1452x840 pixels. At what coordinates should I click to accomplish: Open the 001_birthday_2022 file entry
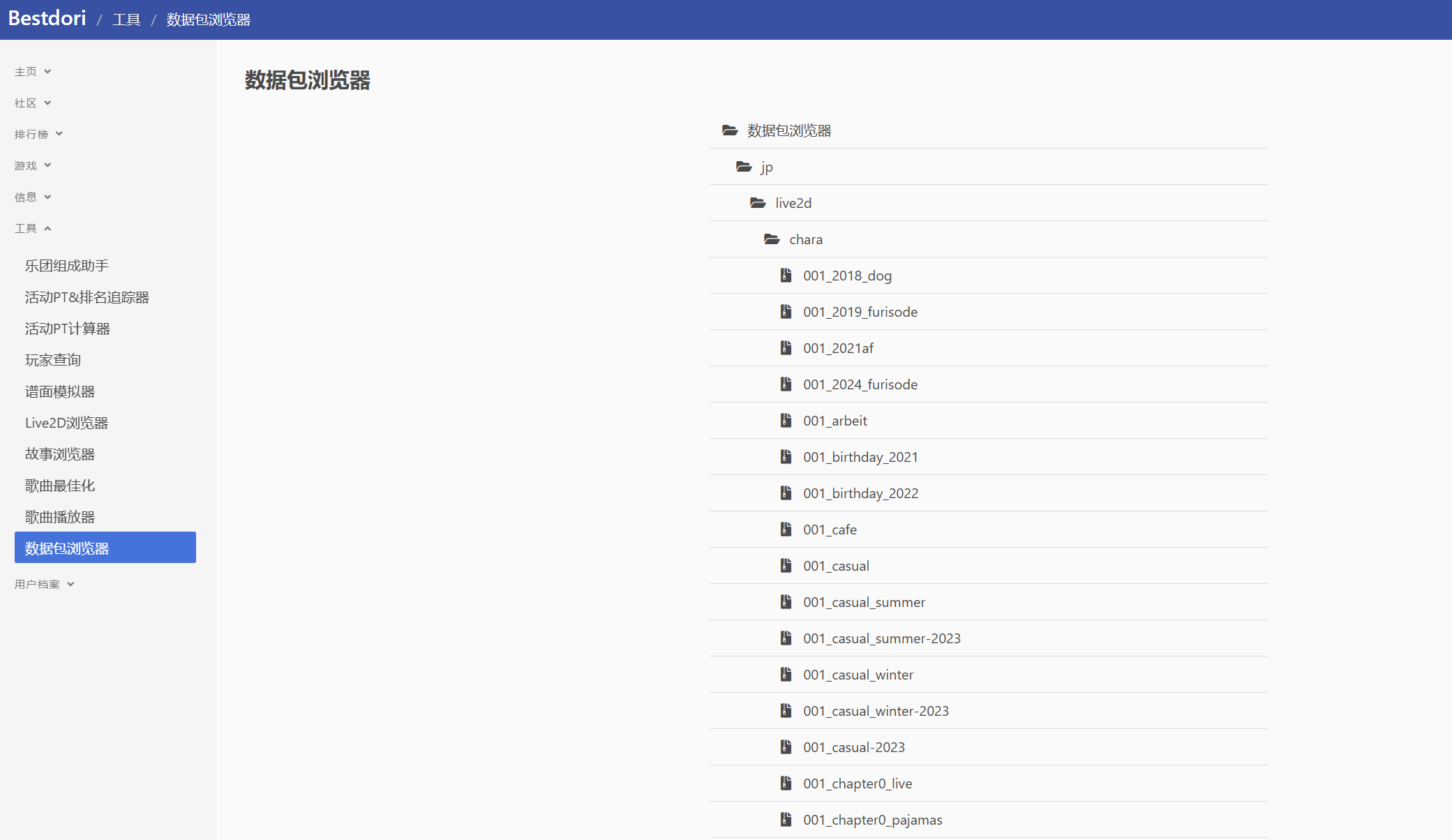(x=860, y=493)
